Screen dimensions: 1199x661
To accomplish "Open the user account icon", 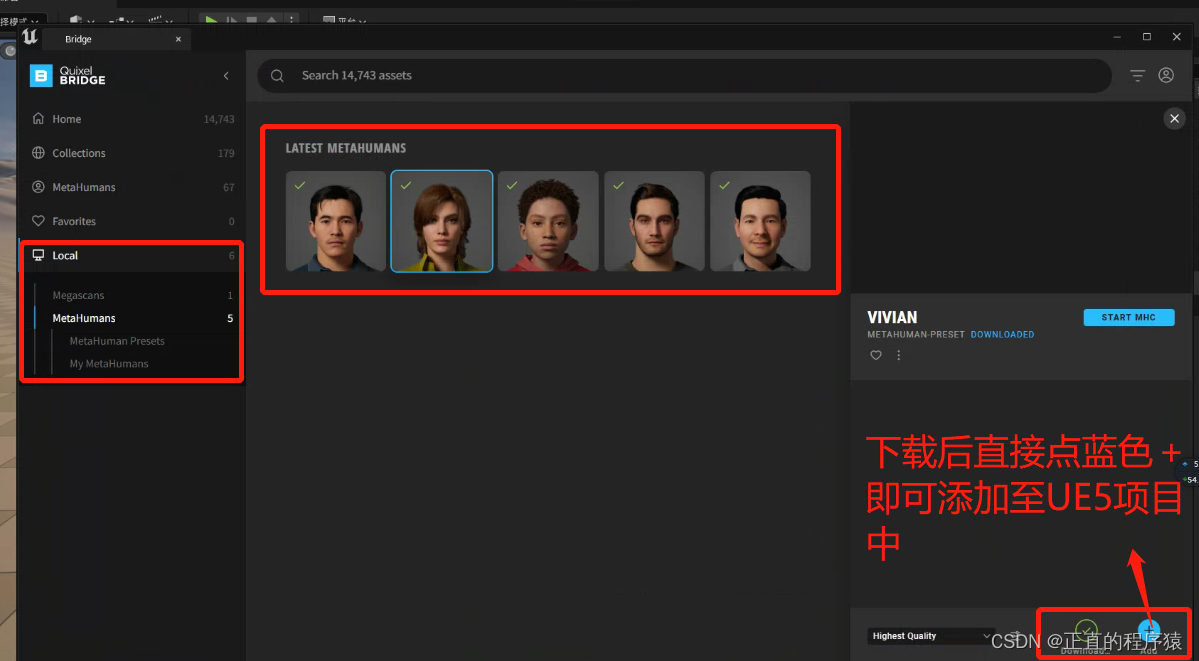I will 1166,75.
